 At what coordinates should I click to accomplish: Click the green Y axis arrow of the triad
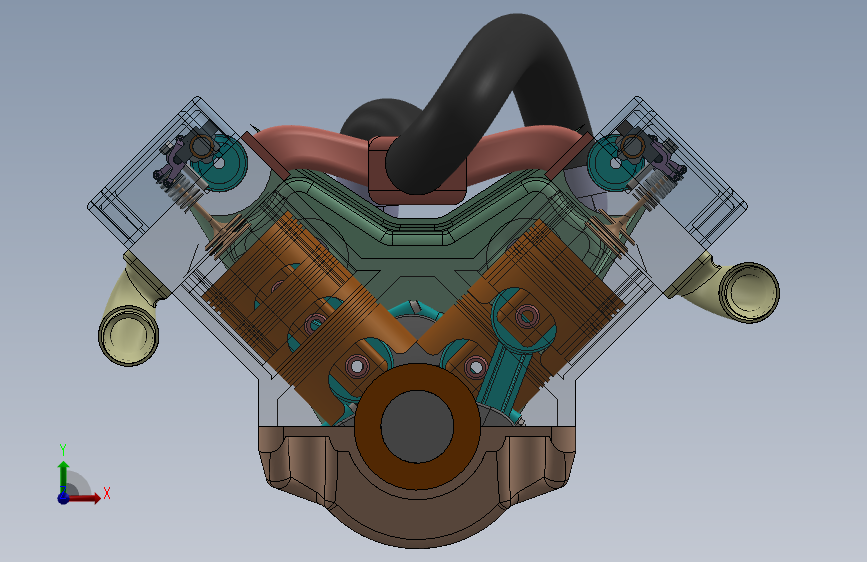(x=64, y=477)
